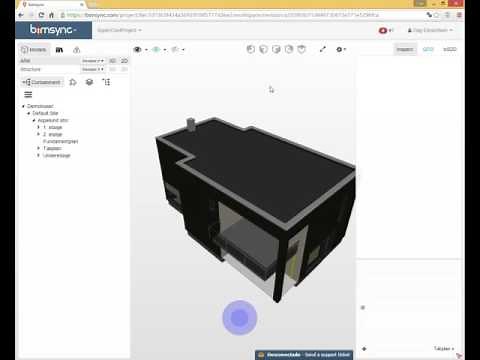Switch to the Inspect tab
The height and width of the screenshot is (360, 480).
tap(405, 49)
